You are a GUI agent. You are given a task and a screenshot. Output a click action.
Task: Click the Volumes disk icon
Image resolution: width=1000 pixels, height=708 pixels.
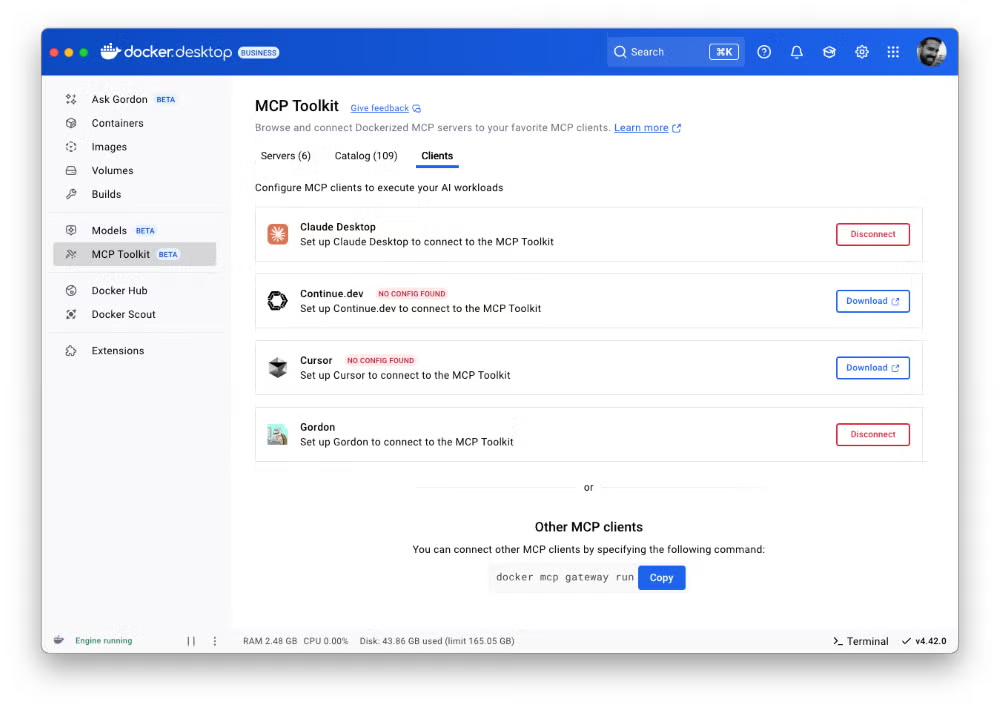pos(71,170)
